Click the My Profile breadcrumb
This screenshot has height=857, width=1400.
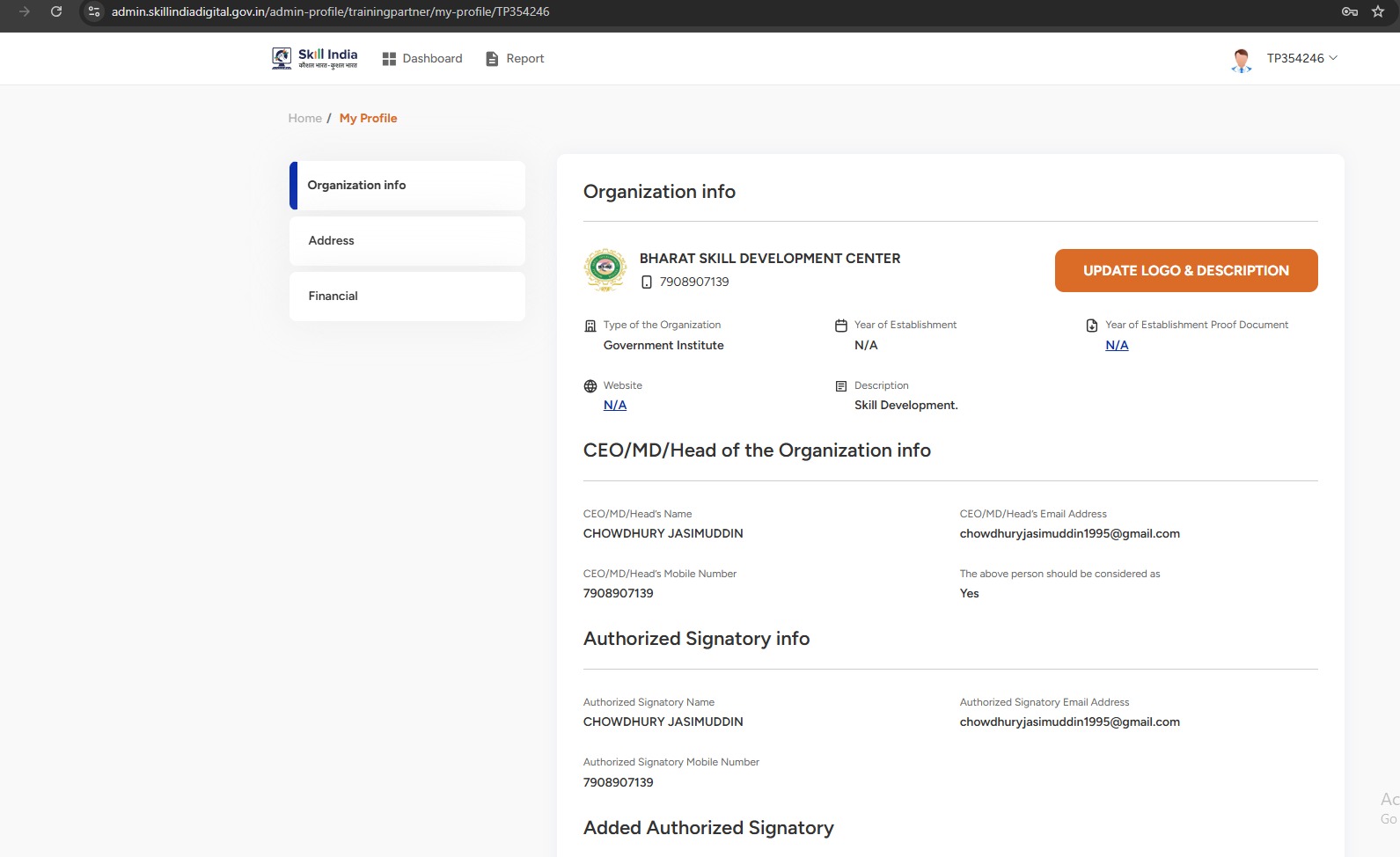coord(368,118)
